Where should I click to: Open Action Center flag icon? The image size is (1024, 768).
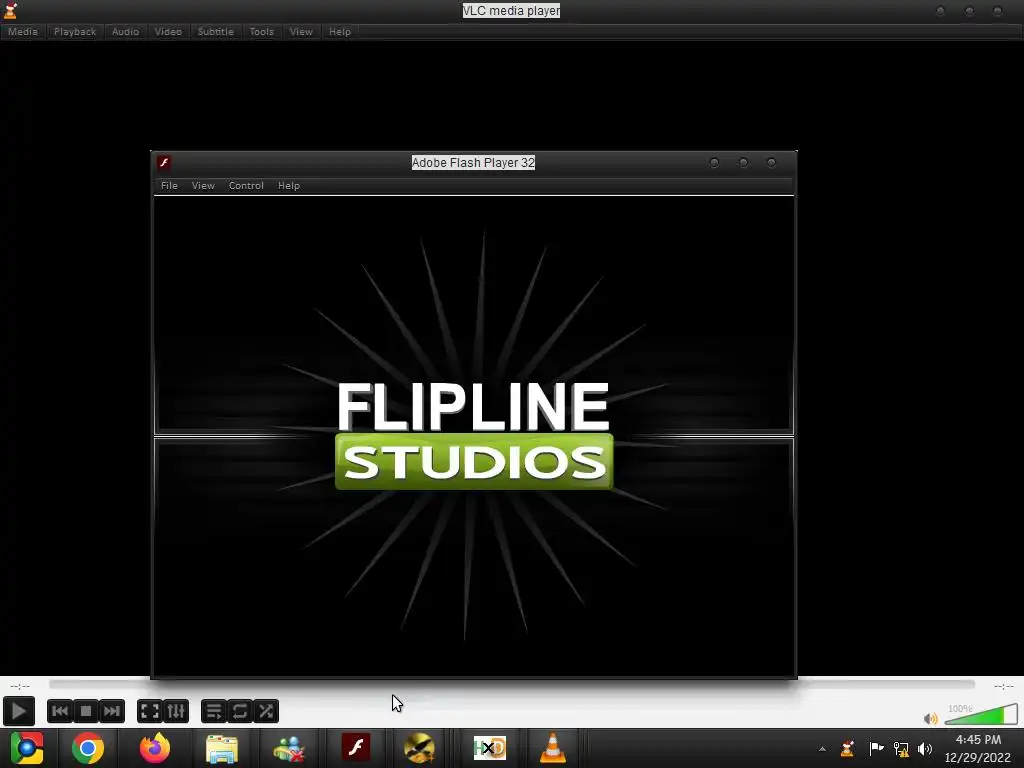tap(876, 748)
